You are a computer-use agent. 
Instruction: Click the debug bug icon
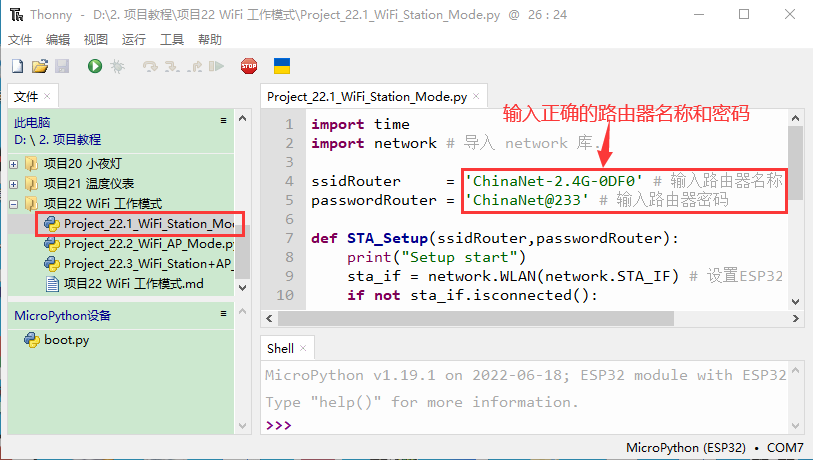[x=117, y=66]
